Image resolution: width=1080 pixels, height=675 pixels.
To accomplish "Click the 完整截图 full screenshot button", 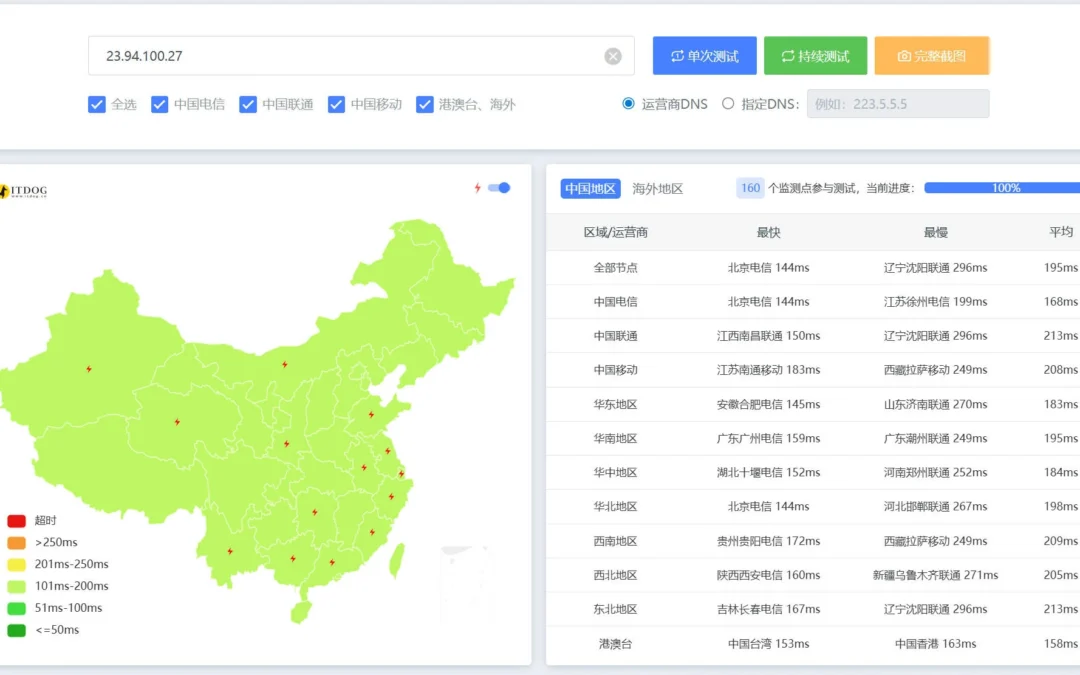I will point(932,56).
